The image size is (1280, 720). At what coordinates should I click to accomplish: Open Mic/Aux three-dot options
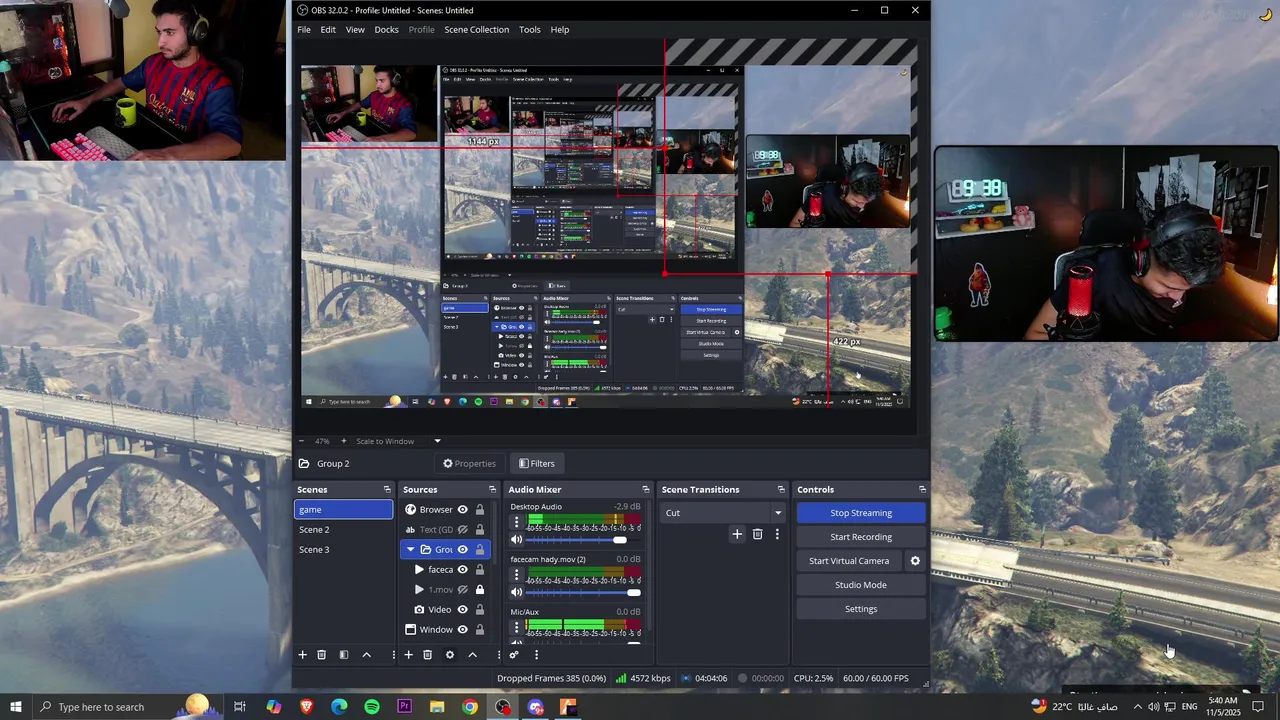coord(517,627)
